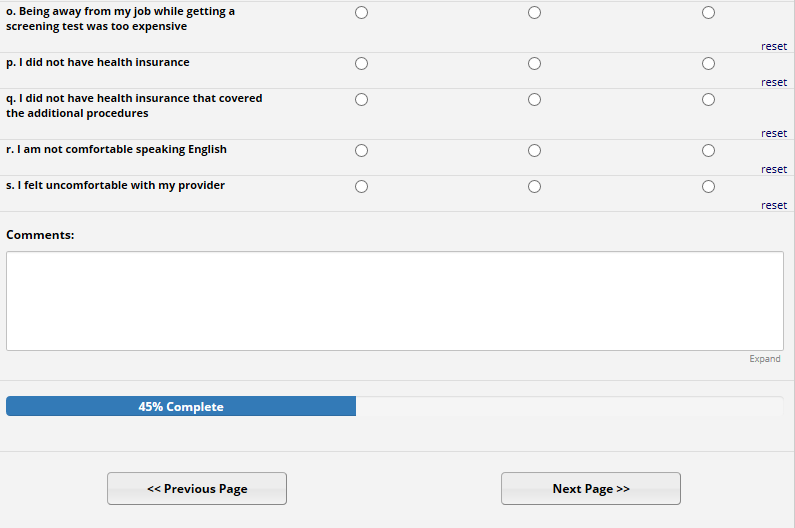This screenshot has width=795, height=528.
Task: Select first radio for 'not comfortable speaking English'
Action: coord(361,151)
